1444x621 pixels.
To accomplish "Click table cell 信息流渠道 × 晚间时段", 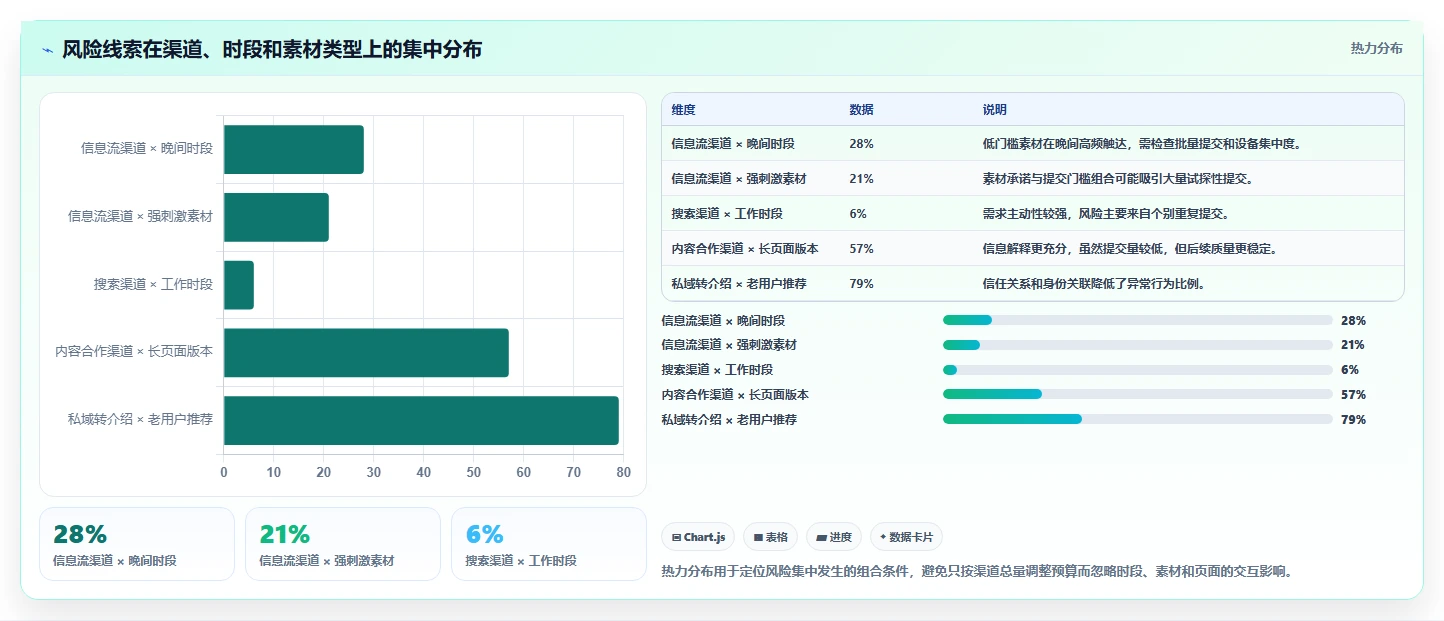I will [x=733, y=144].
